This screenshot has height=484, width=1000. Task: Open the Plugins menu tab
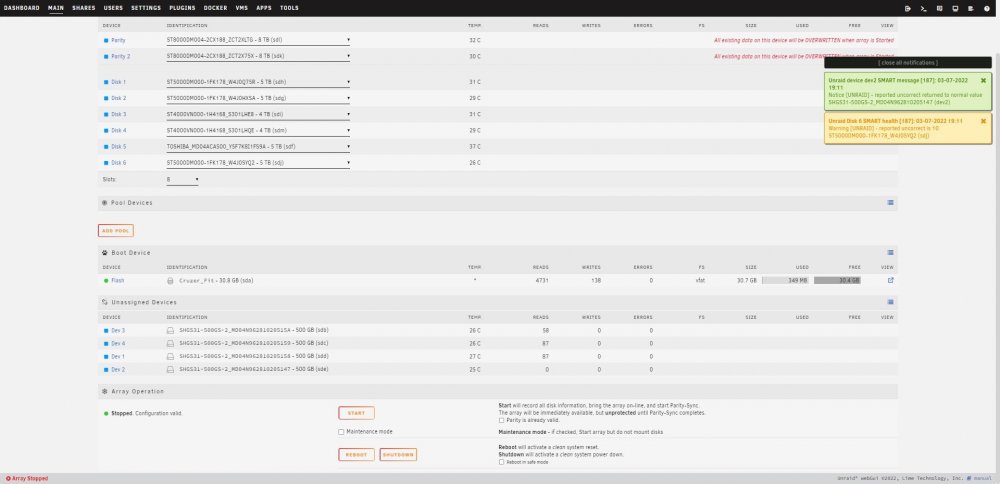(x=182, y=8)
